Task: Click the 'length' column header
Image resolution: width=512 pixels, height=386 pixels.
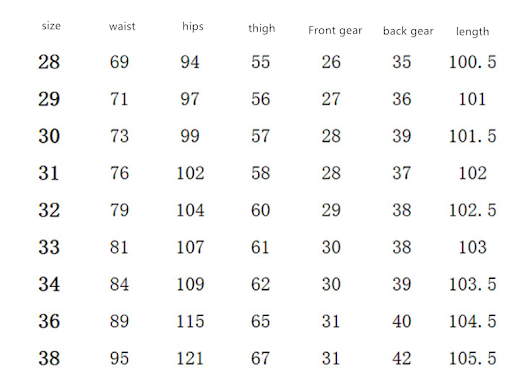Action: point(472,32)
